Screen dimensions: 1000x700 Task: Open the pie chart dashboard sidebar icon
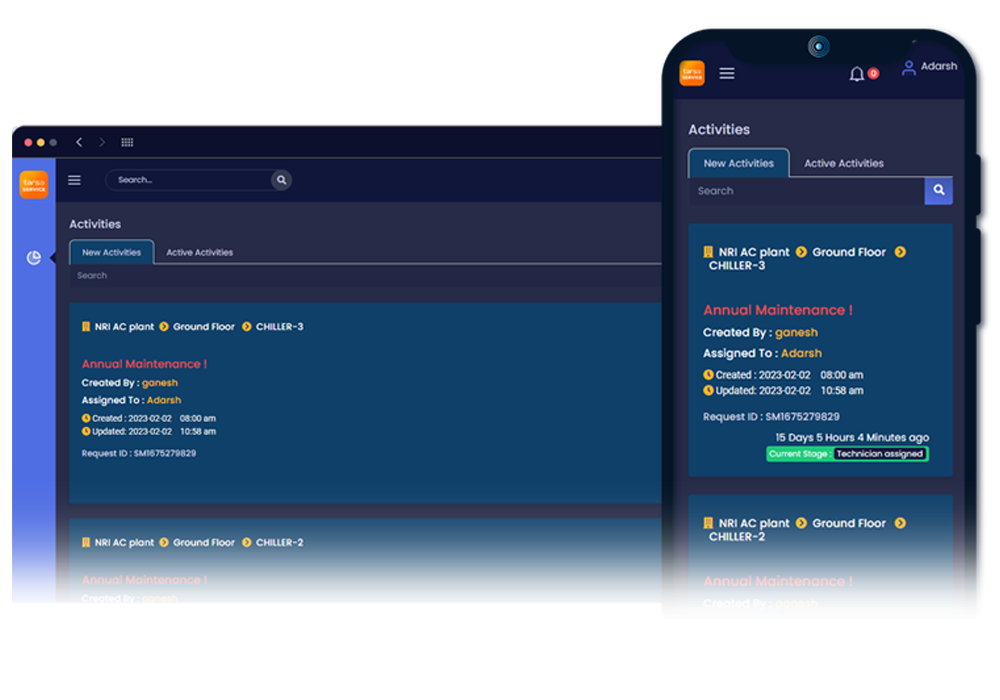pos(33,258)
